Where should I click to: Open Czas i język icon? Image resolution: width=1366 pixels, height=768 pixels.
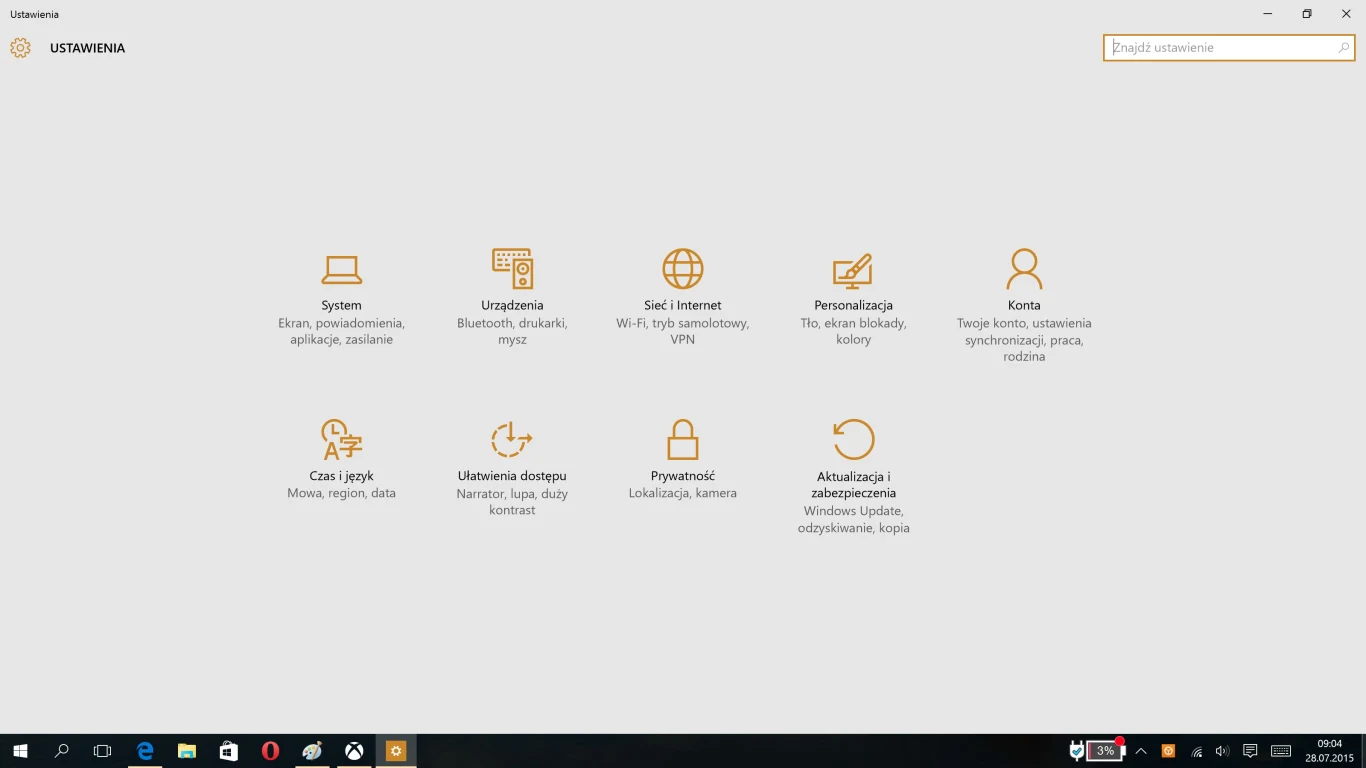341,440
